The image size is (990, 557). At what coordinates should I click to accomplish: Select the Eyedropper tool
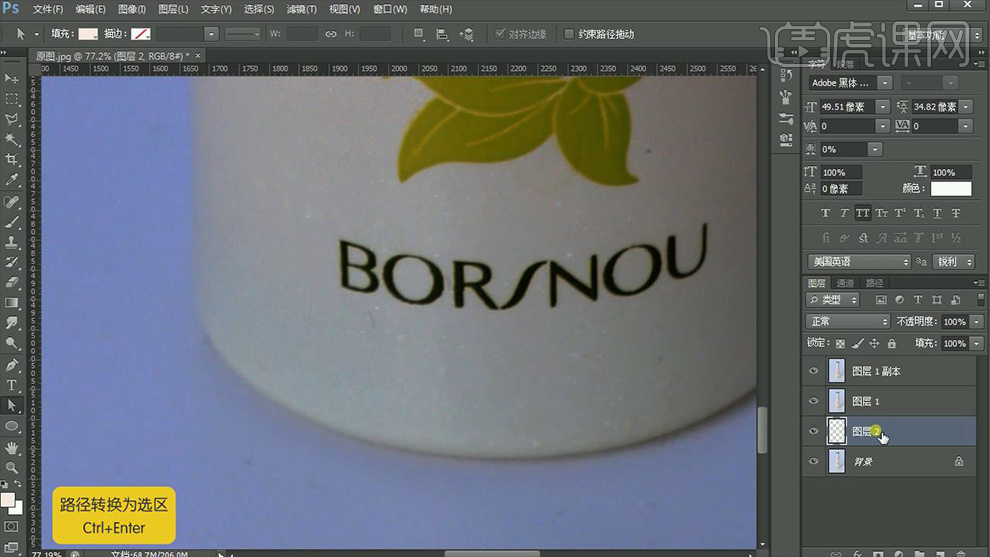[x=11, y=180]
